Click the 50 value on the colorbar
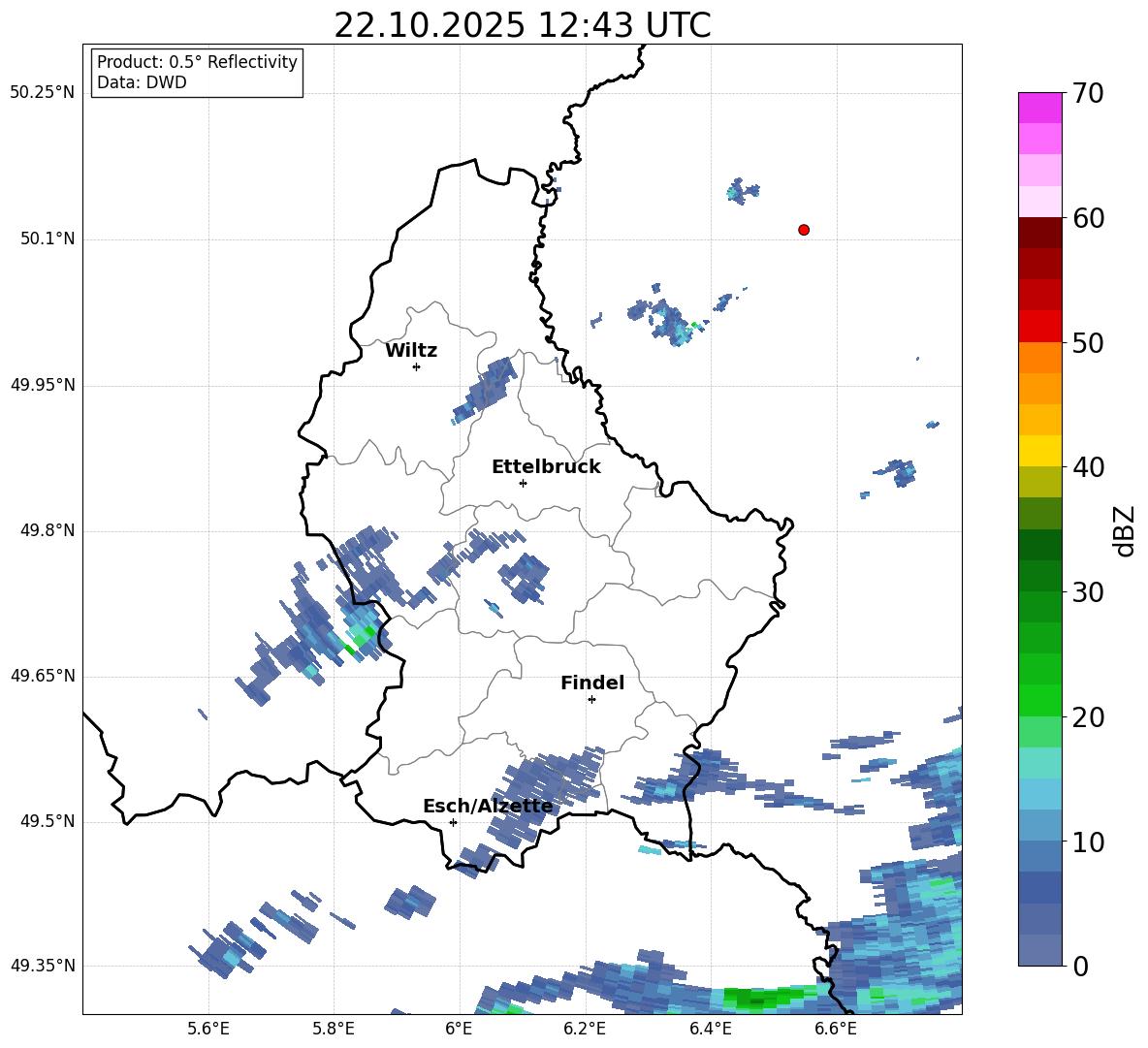 click(x=1088, y=342)
